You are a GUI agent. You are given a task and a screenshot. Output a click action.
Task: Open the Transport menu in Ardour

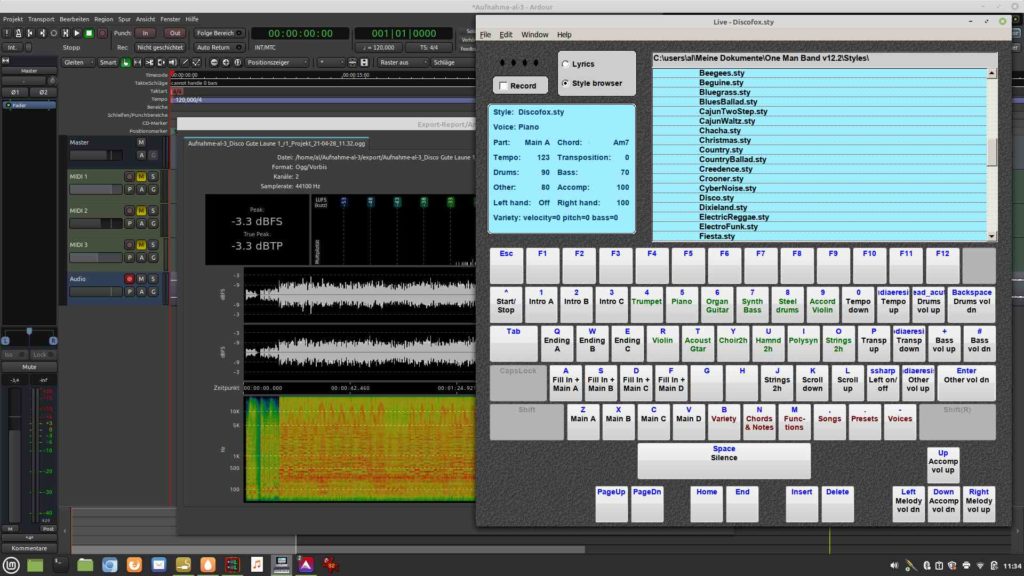41,20
